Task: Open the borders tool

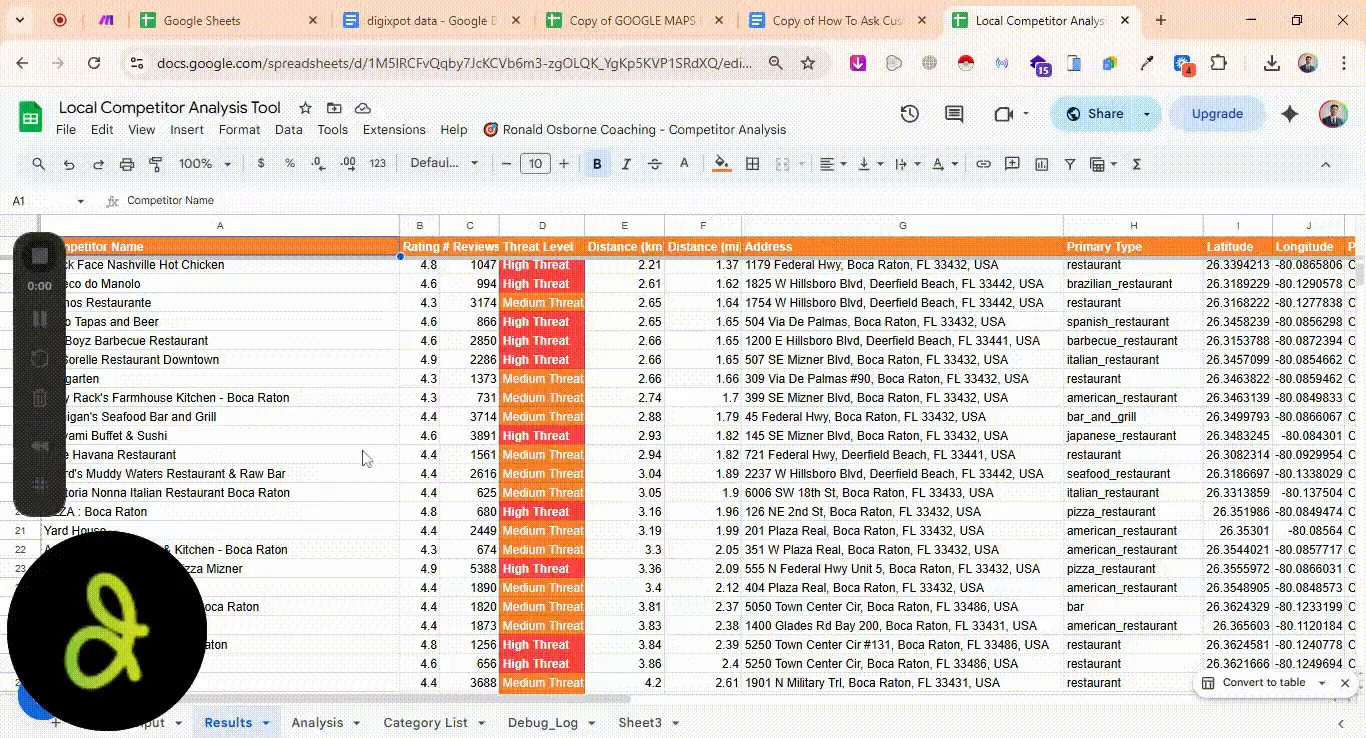Action: 752,164
